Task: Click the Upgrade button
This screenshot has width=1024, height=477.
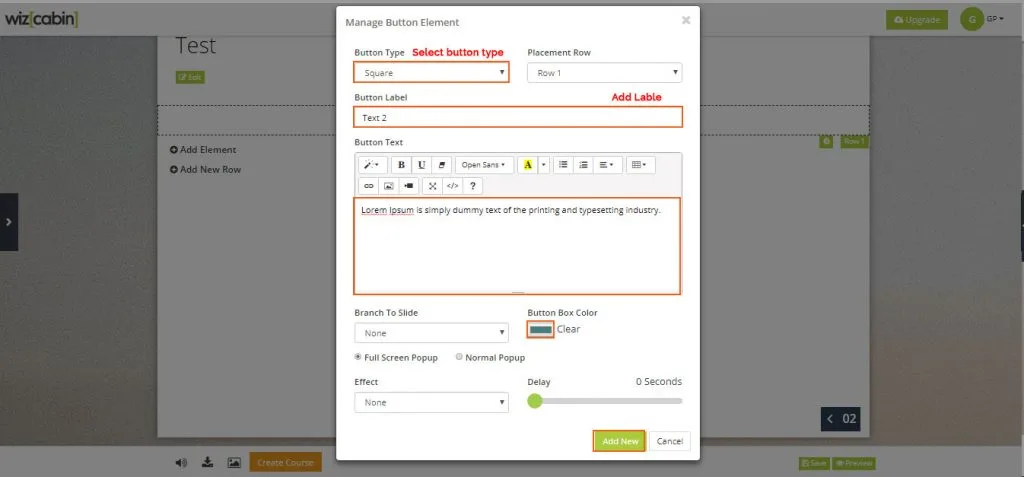Action: pos(917,20)
